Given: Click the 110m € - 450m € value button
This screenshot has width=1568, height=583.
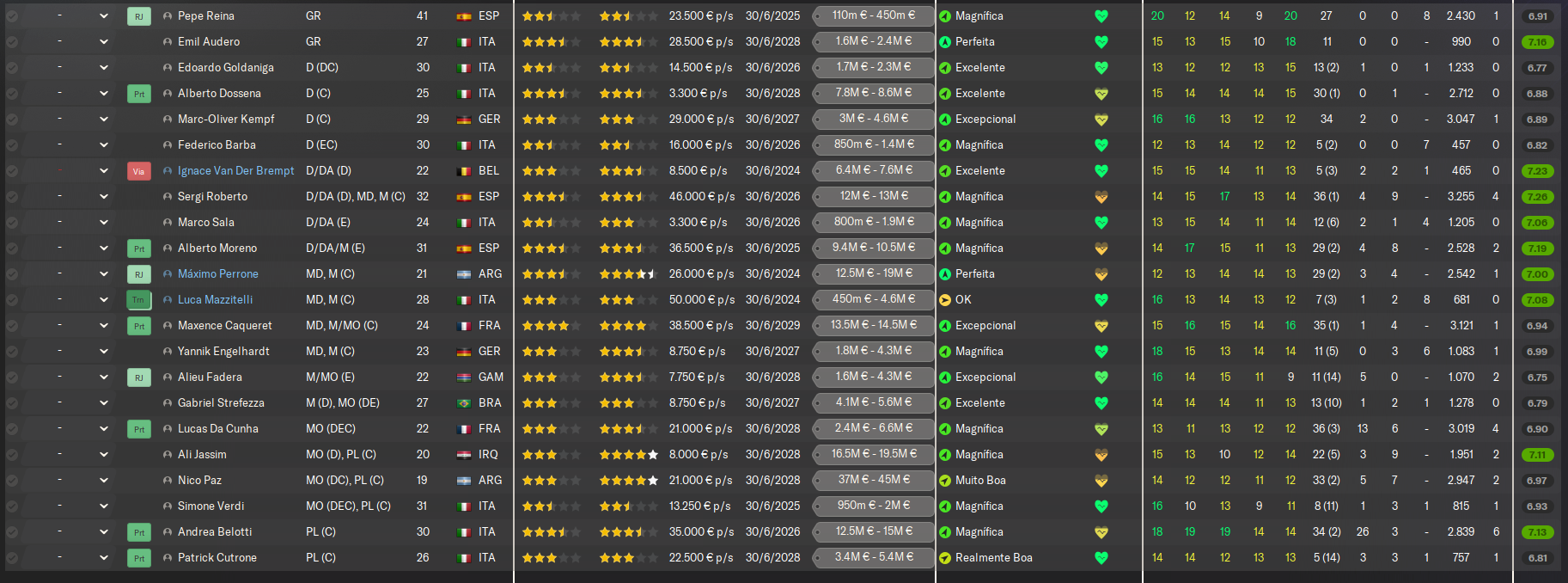Looking at the screenshot, I should click(x=874, y=15).
